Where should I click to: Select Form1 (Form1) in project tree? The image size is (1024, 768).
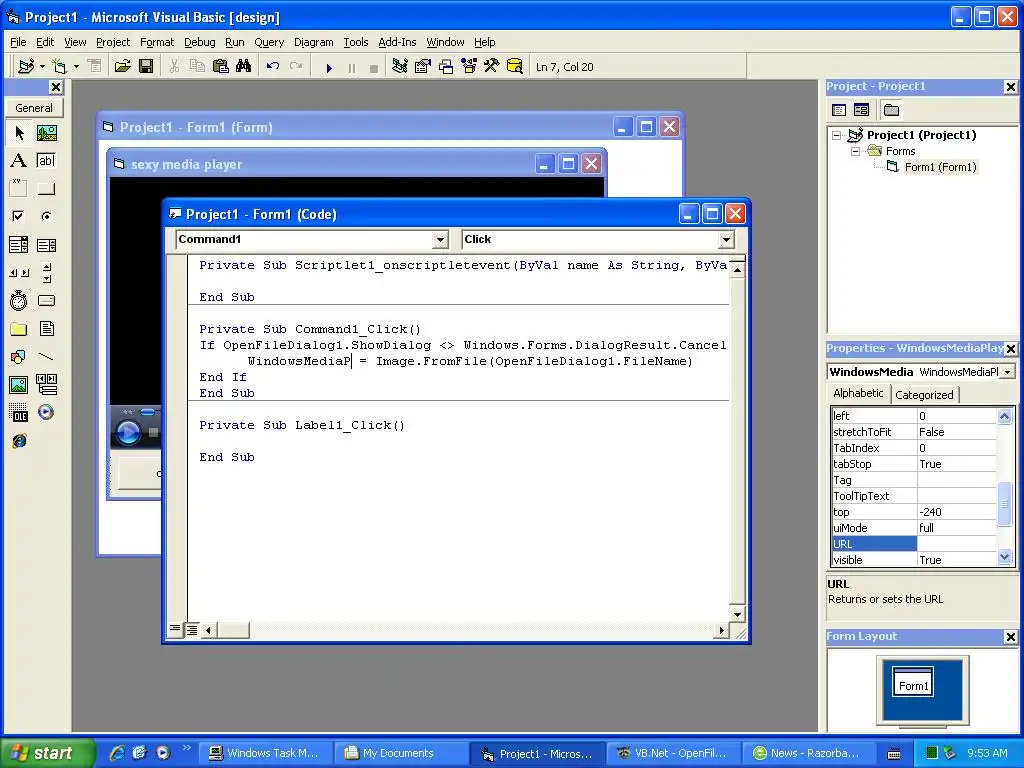[x=940, y=167]
